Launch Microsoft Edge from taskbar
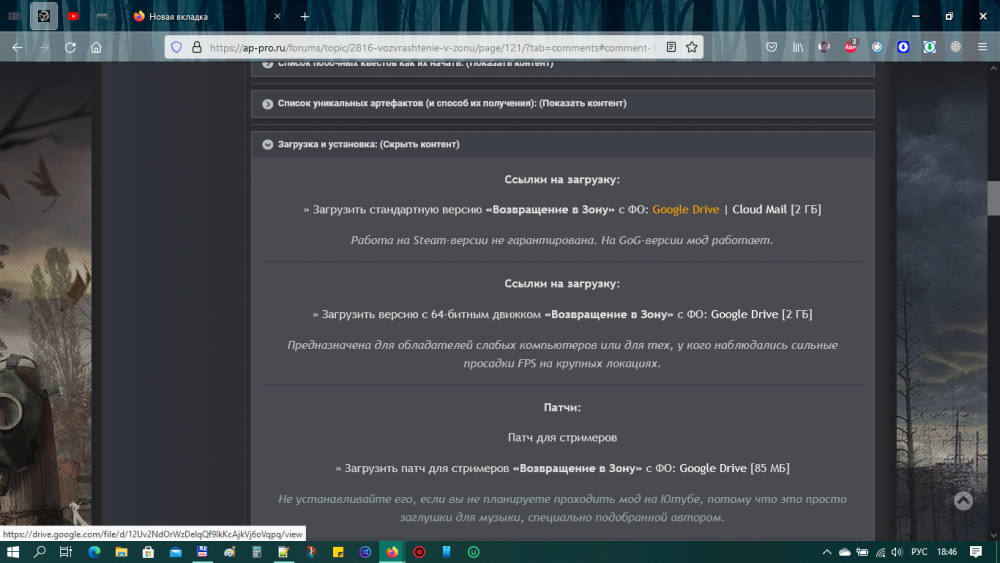This screenshot has width=1000, height=563. pyautogui.click(x=94, y=552)
